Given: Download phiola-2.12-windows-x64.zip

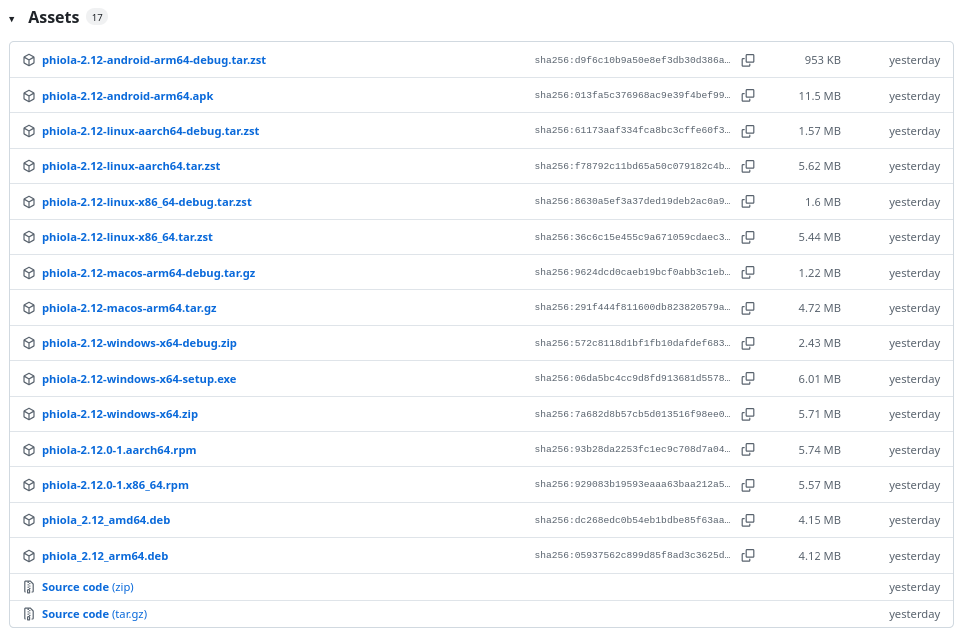Looking at the screenshot, I should 120,414.
